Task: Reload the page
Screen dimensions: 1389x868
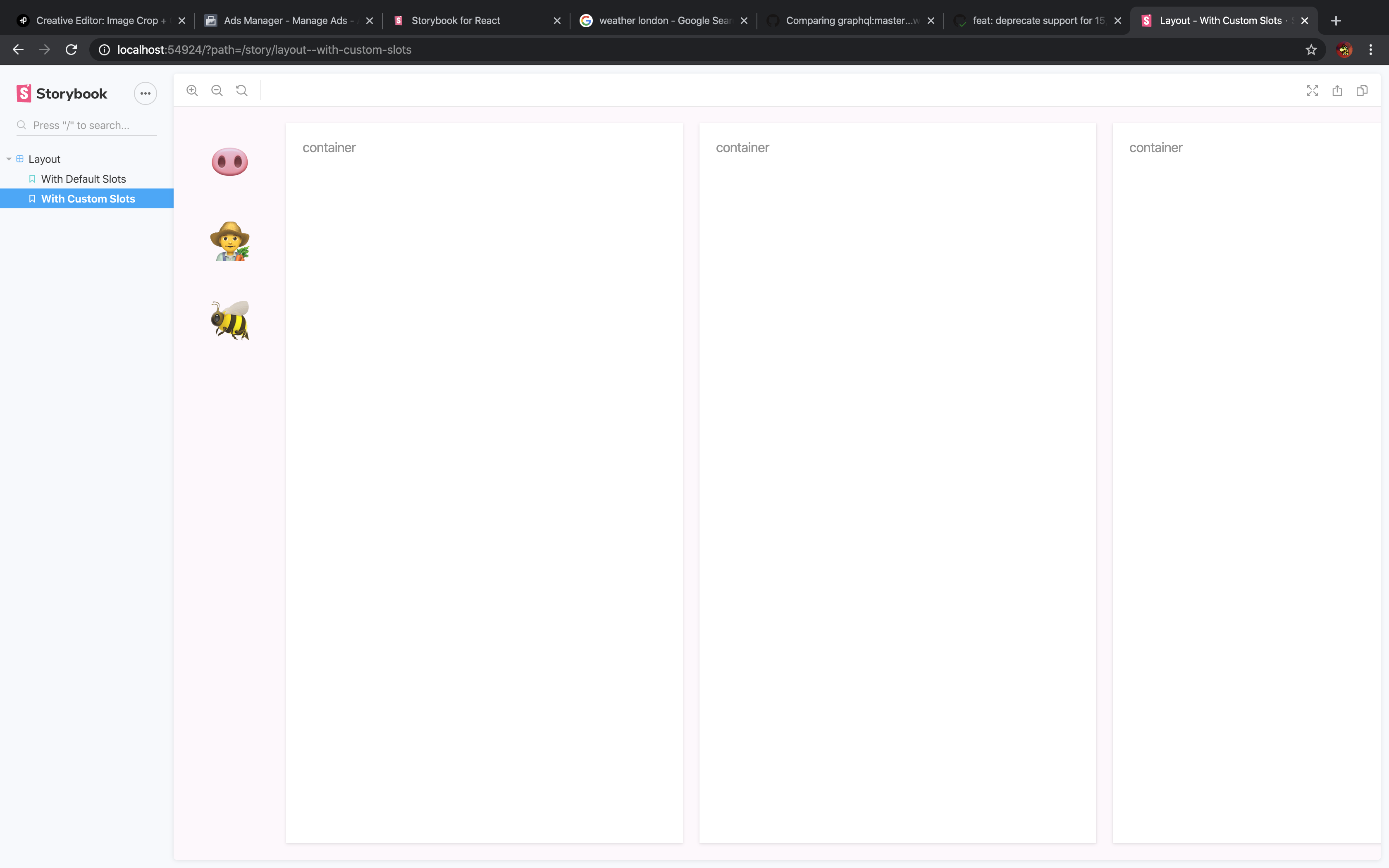Action: coord(71,50)
